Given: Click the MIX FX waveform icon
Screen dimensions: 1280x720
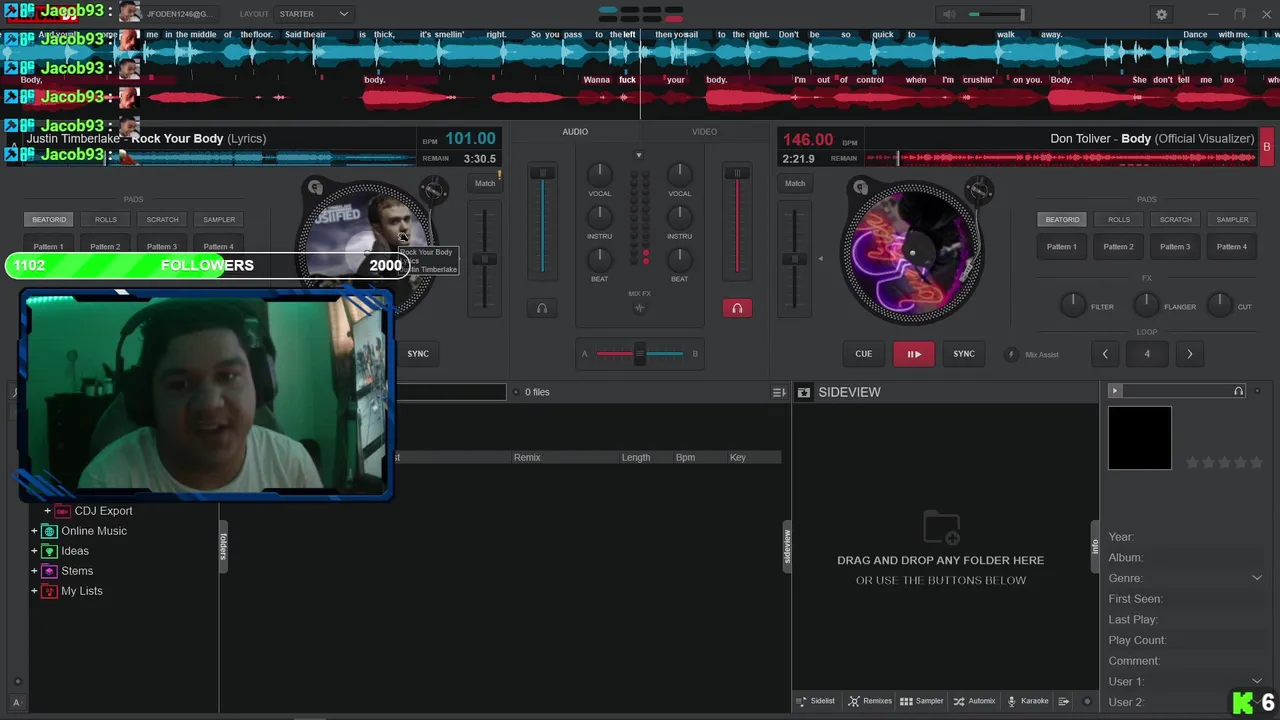Looking at the screenshot, I should click(x=640, y=308).
